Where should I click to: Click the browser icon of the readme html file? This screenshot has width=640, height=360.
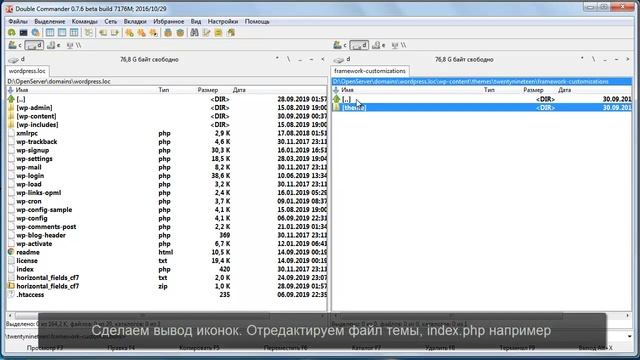click(x=11, y=252)
